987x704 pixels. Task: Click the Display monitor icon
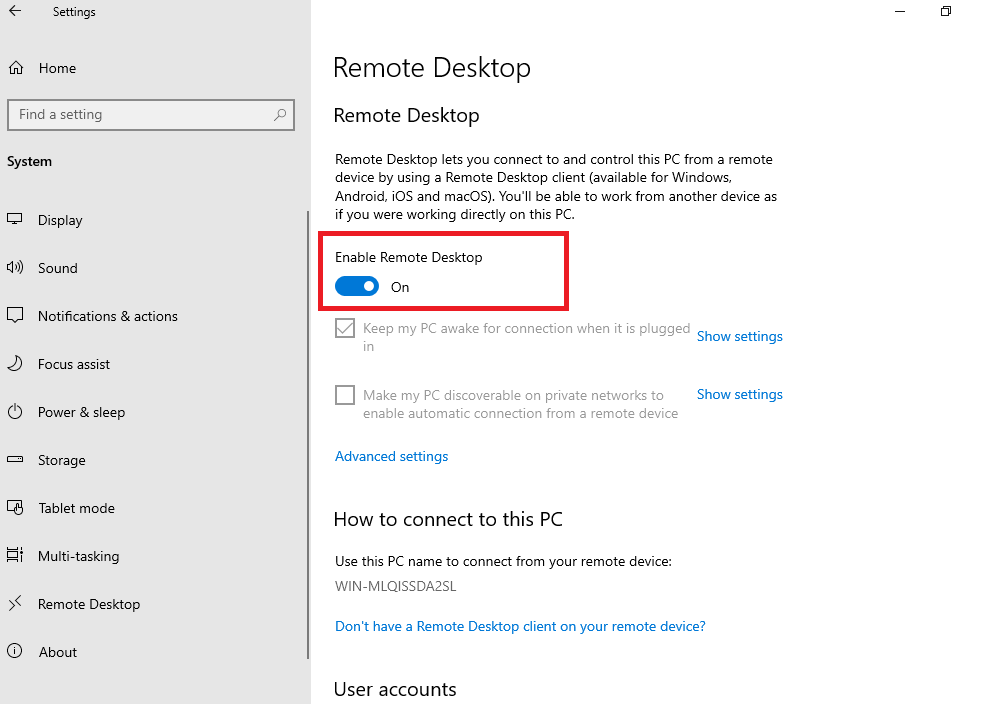(15, 219)
